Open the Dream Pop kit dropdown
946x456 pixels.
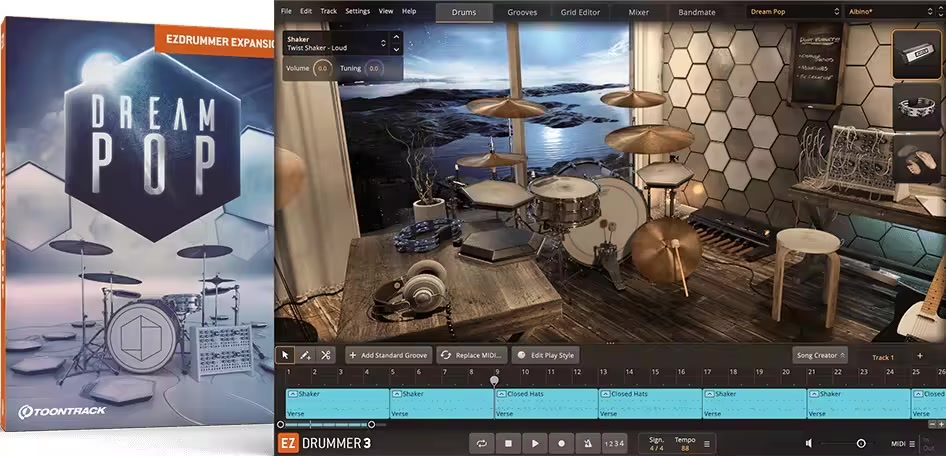coord(793,12)
